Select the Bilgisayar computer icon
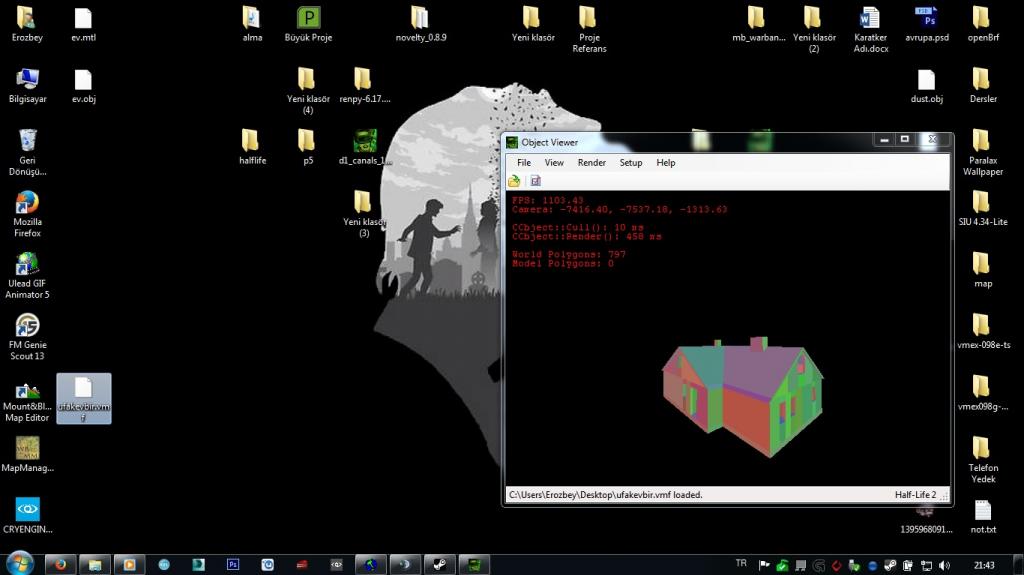 [27, 86]
